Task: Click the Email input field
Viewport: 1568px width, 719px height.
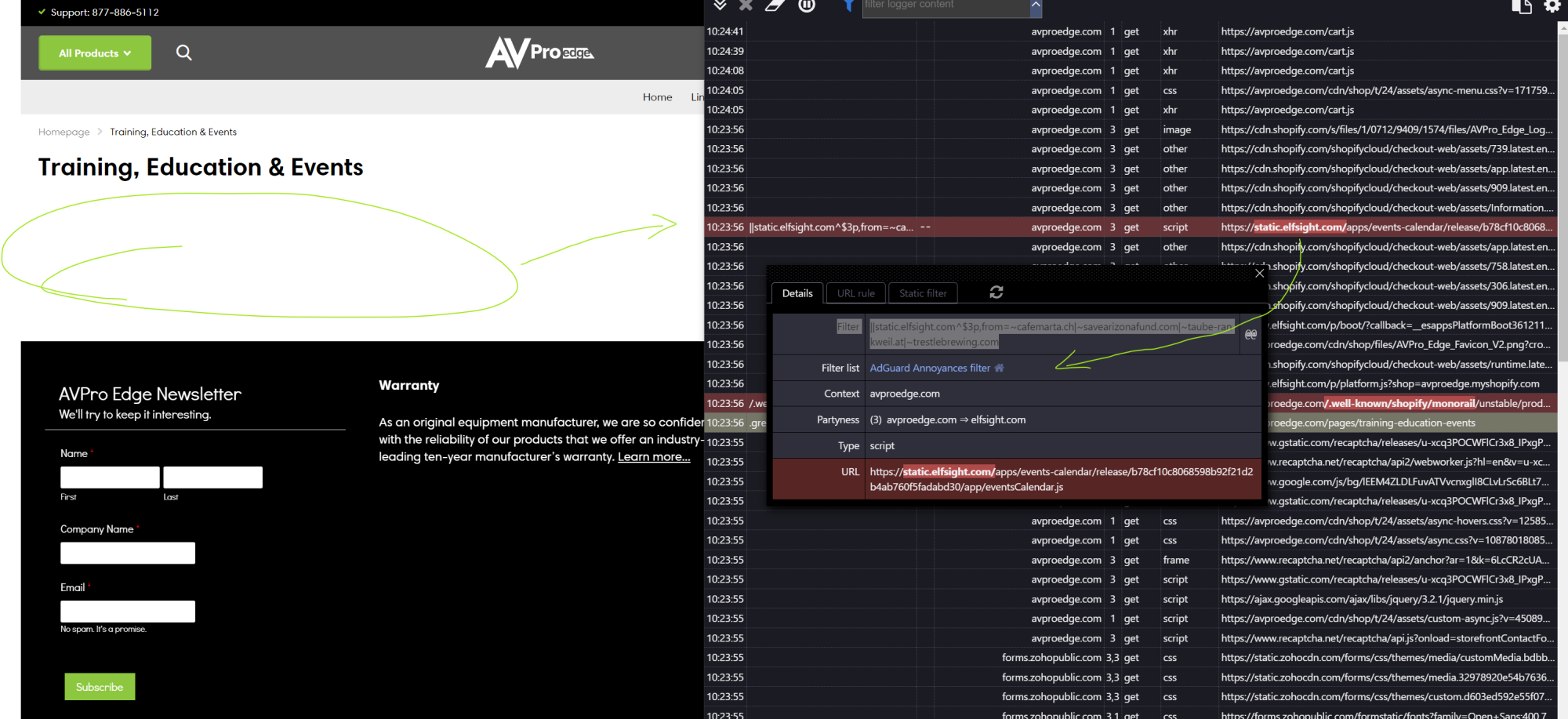Action: pyautogui.click(x=127, y=611)
